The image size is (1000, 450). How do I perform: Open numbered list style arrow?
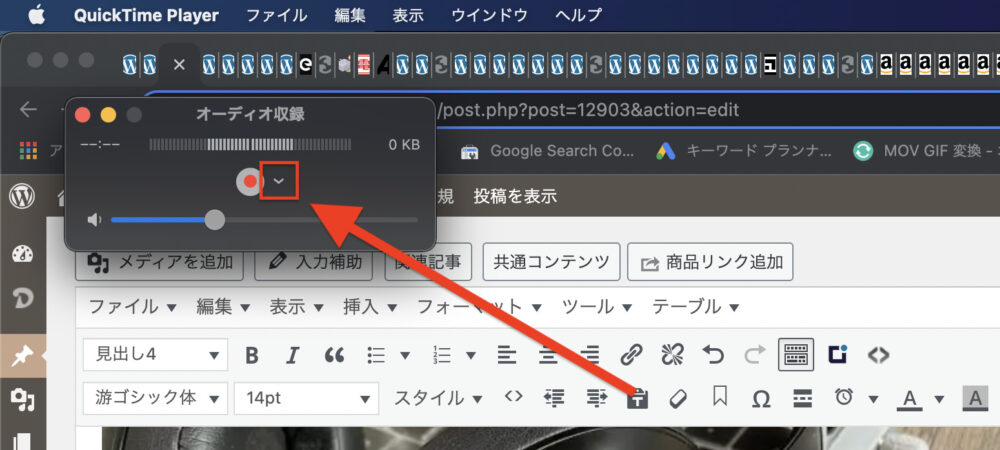point(471,355)
